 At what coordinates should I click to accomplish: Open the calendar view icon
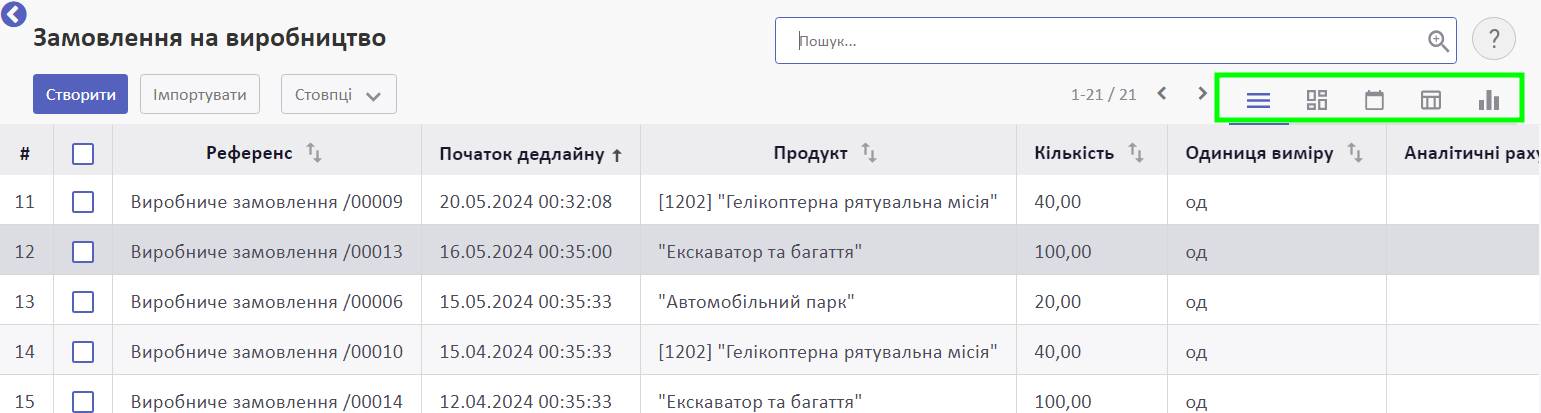(x=1375, y=100)
